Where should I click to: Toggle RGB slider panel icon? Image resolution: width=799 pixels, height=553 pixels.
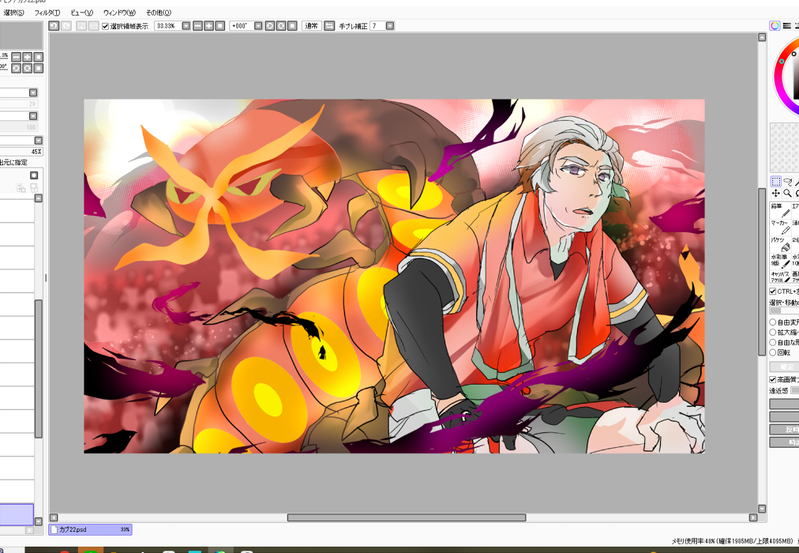(787, 25)
